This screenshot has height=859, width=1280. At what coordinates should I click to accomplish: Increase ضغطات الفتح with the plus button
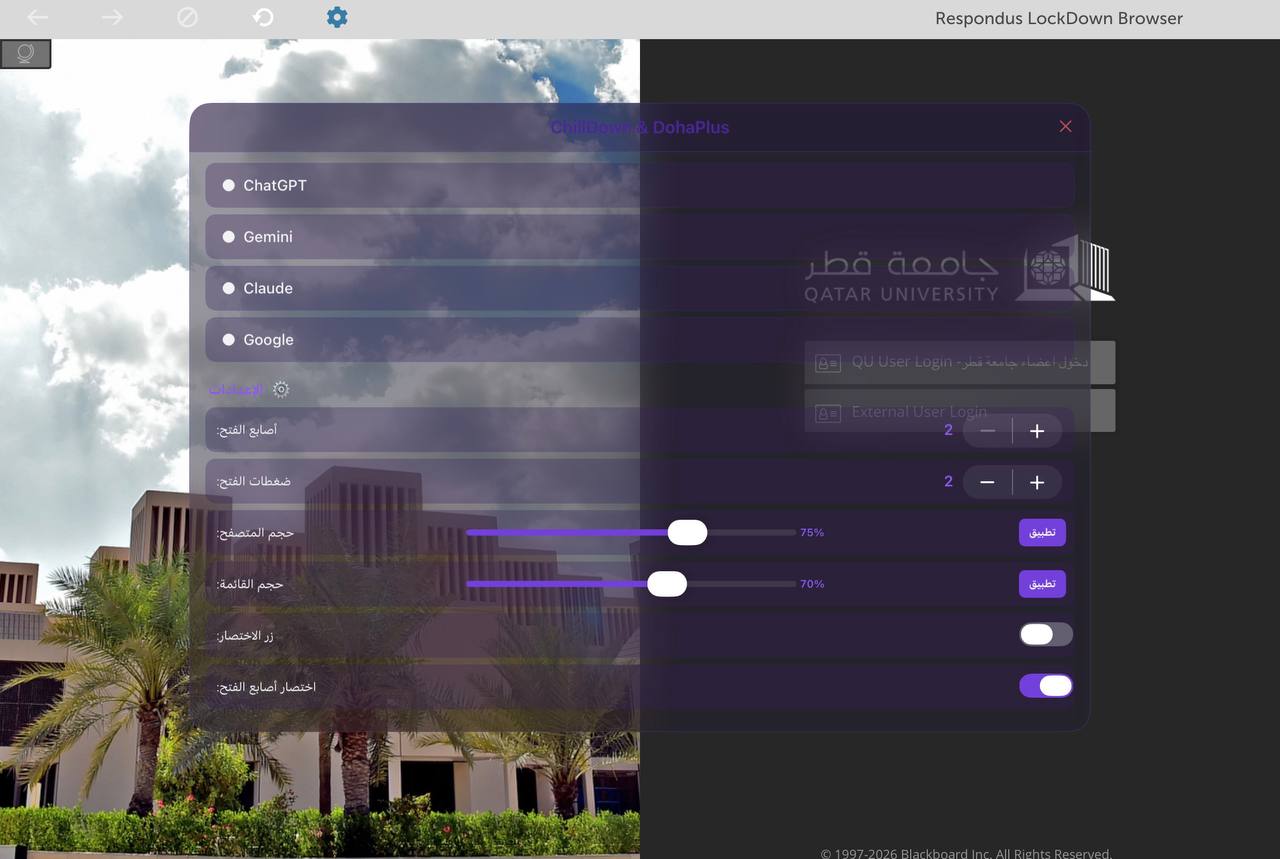[x=1037, y=482]
